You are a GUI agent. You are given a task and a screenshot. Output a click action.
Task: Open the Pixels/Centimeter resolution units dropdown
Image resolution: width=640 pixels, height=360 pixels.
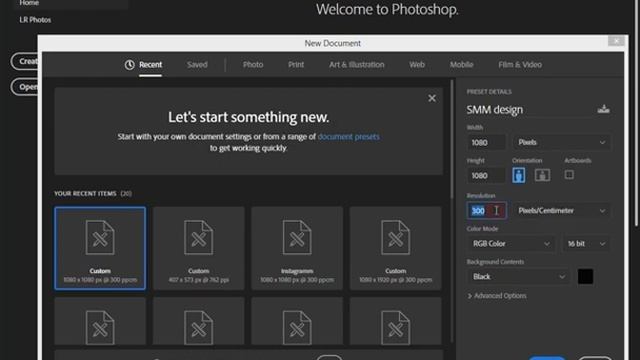[x=562, y=211]
